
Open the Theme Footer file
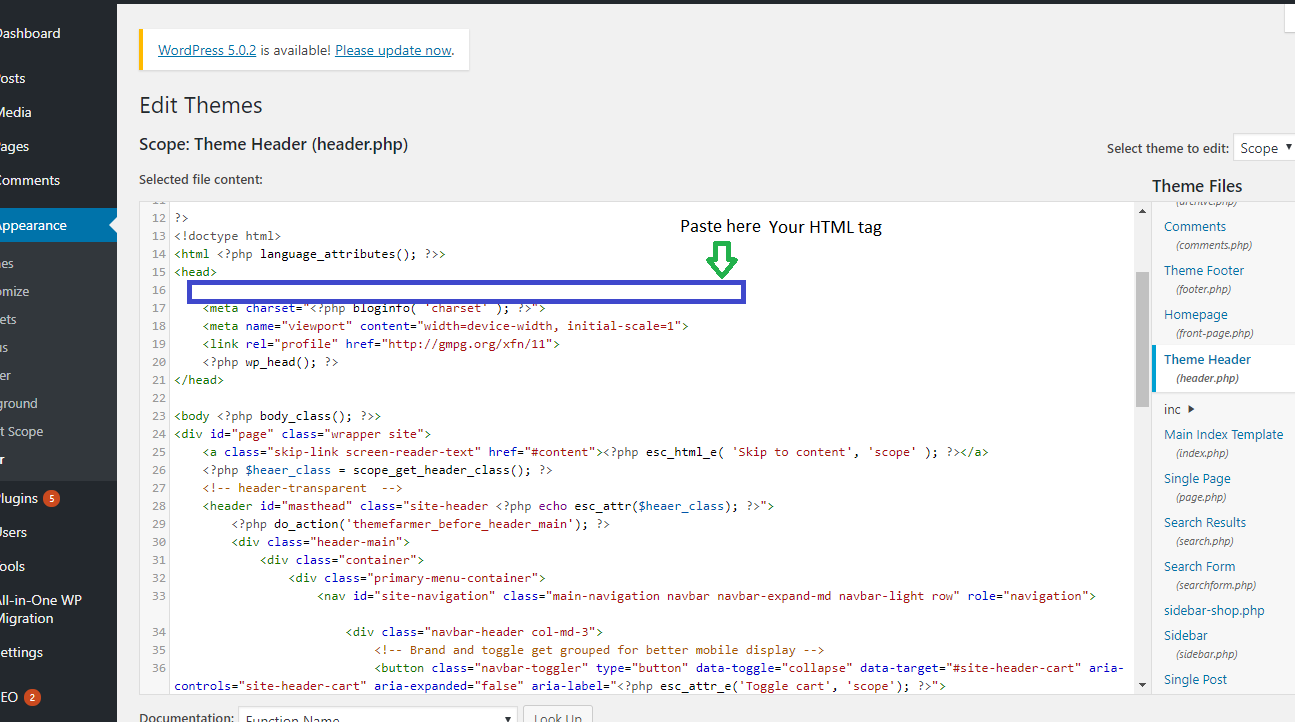pos(1204,270)
